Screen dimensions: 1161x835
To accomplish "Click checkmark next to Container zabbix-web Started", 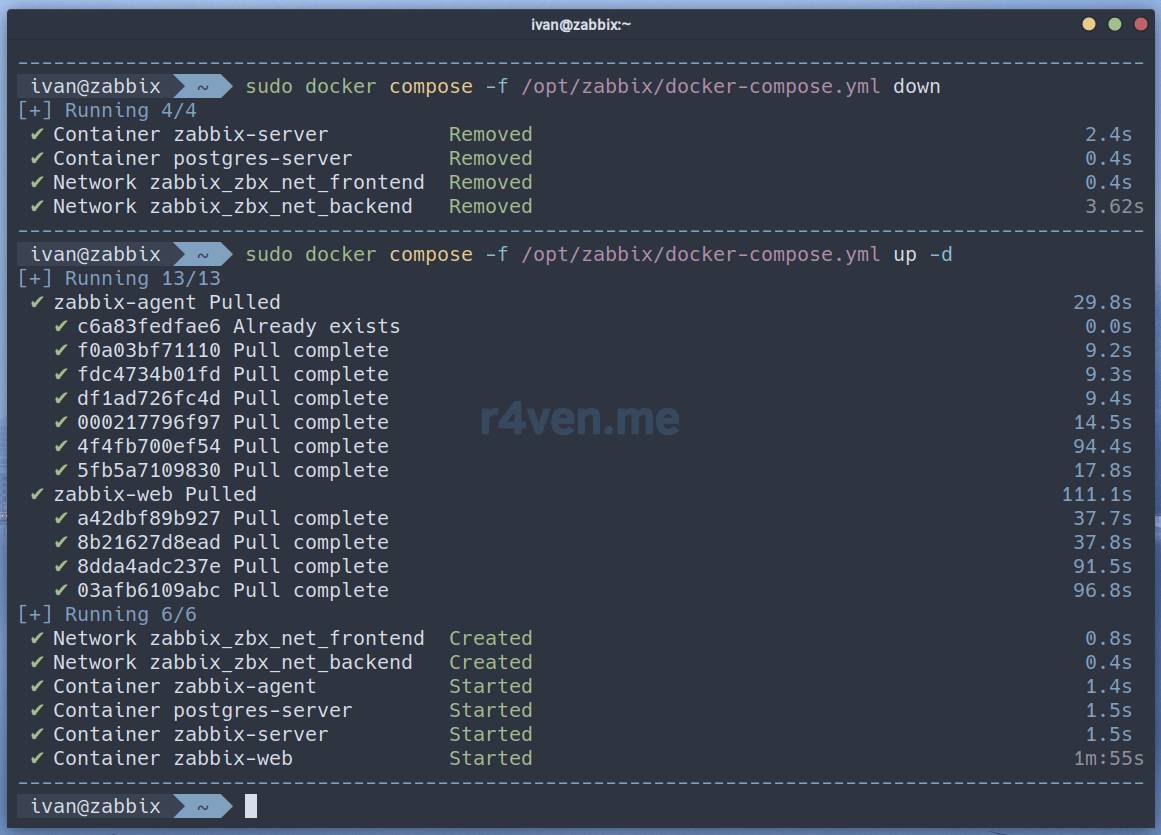I will pyautogui.click(x=38, y=758).
